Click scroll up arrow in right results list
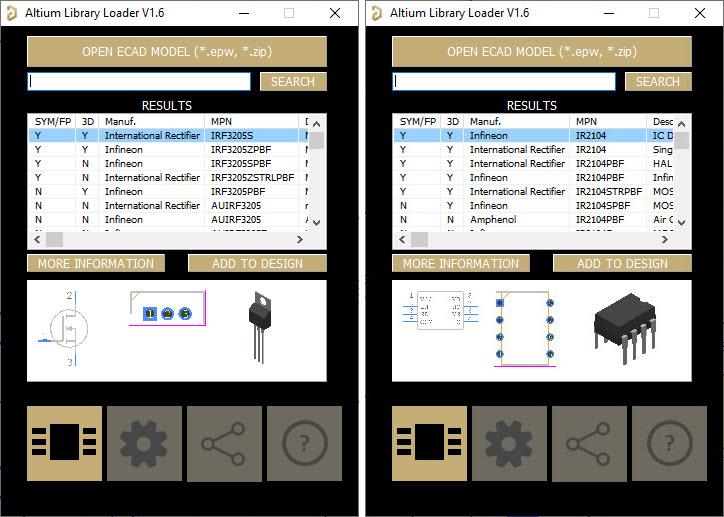The image size is (724, 517). (x=682, y=124)
